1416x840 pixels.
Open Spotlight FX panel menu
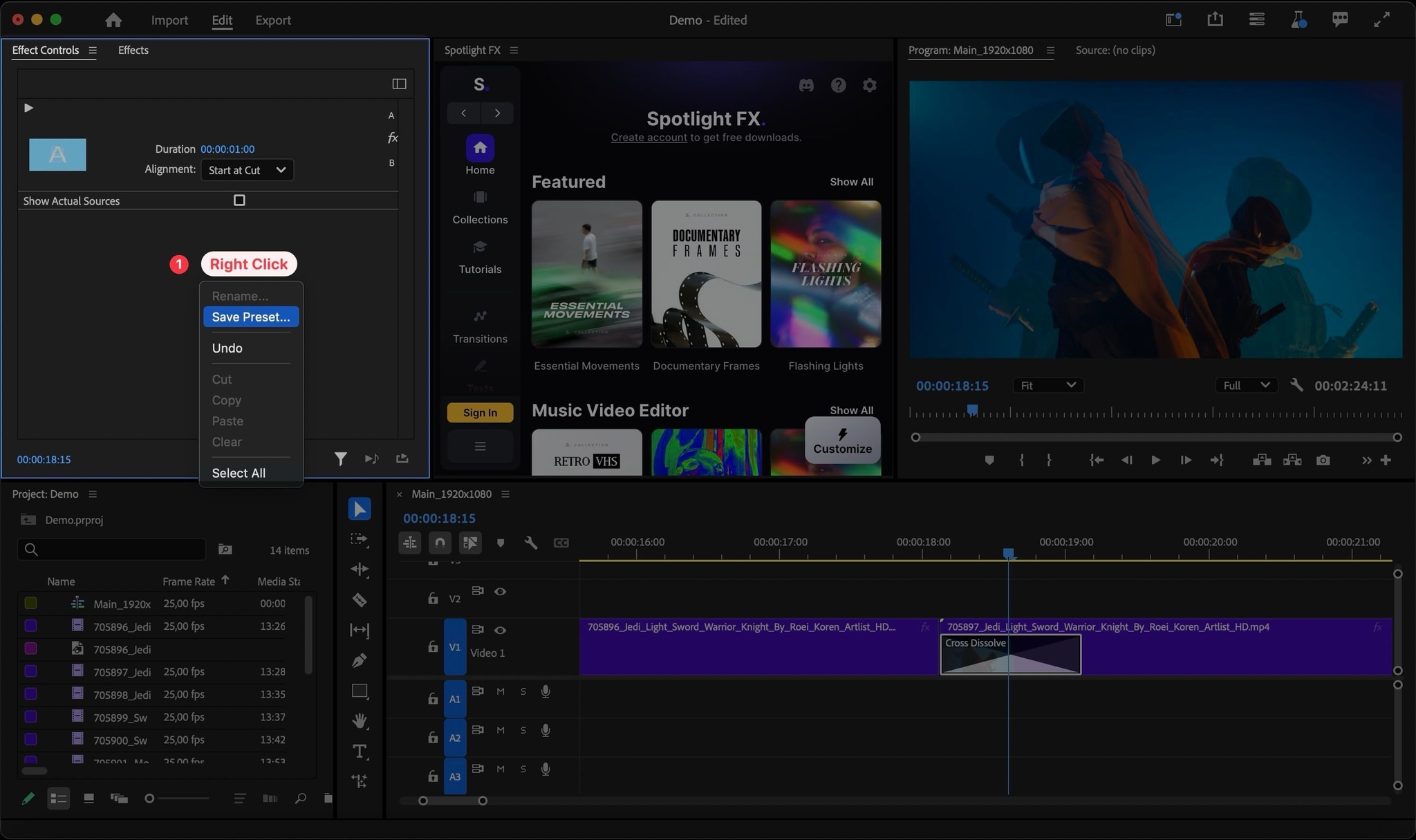(514, 50)
